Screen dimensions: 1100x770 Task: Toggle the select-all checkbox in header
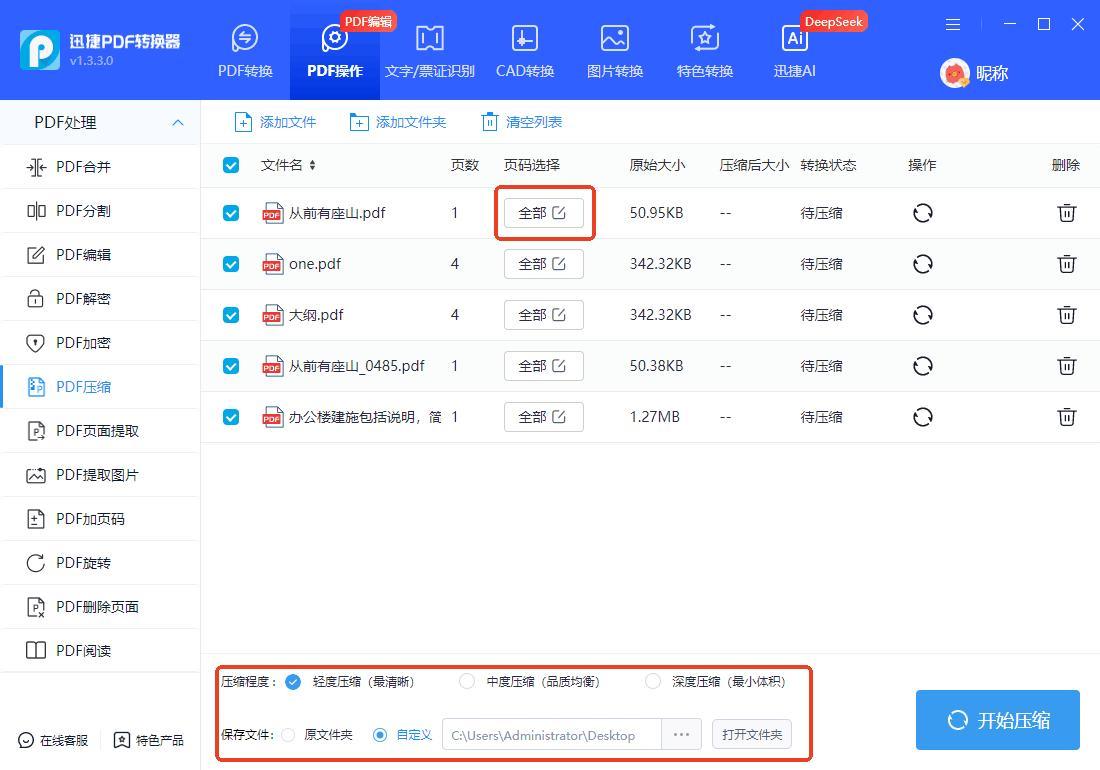[x=231, y=165]
